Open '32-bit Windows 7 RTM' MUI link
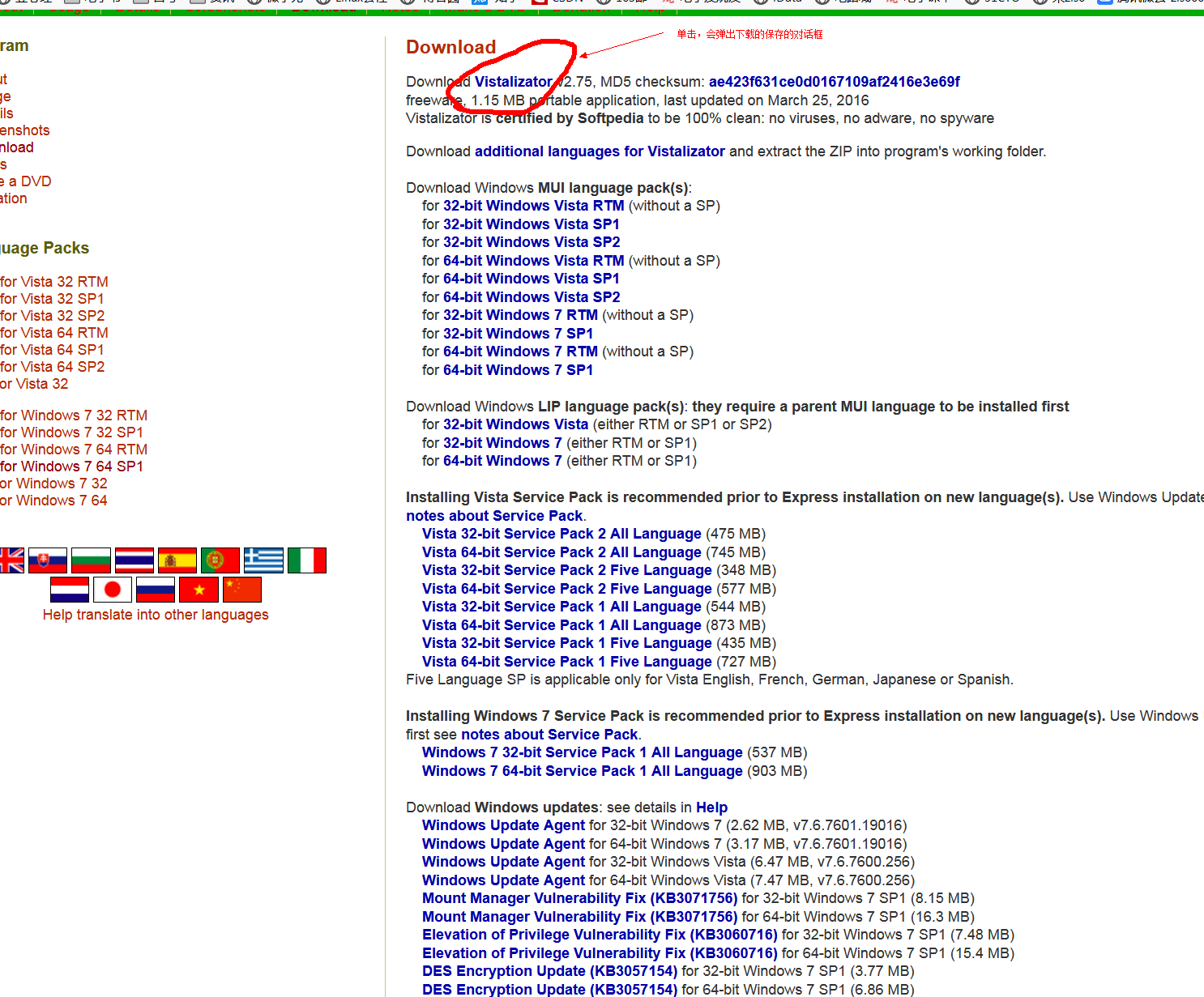The image size is (1204, 997). click(521, 315)
